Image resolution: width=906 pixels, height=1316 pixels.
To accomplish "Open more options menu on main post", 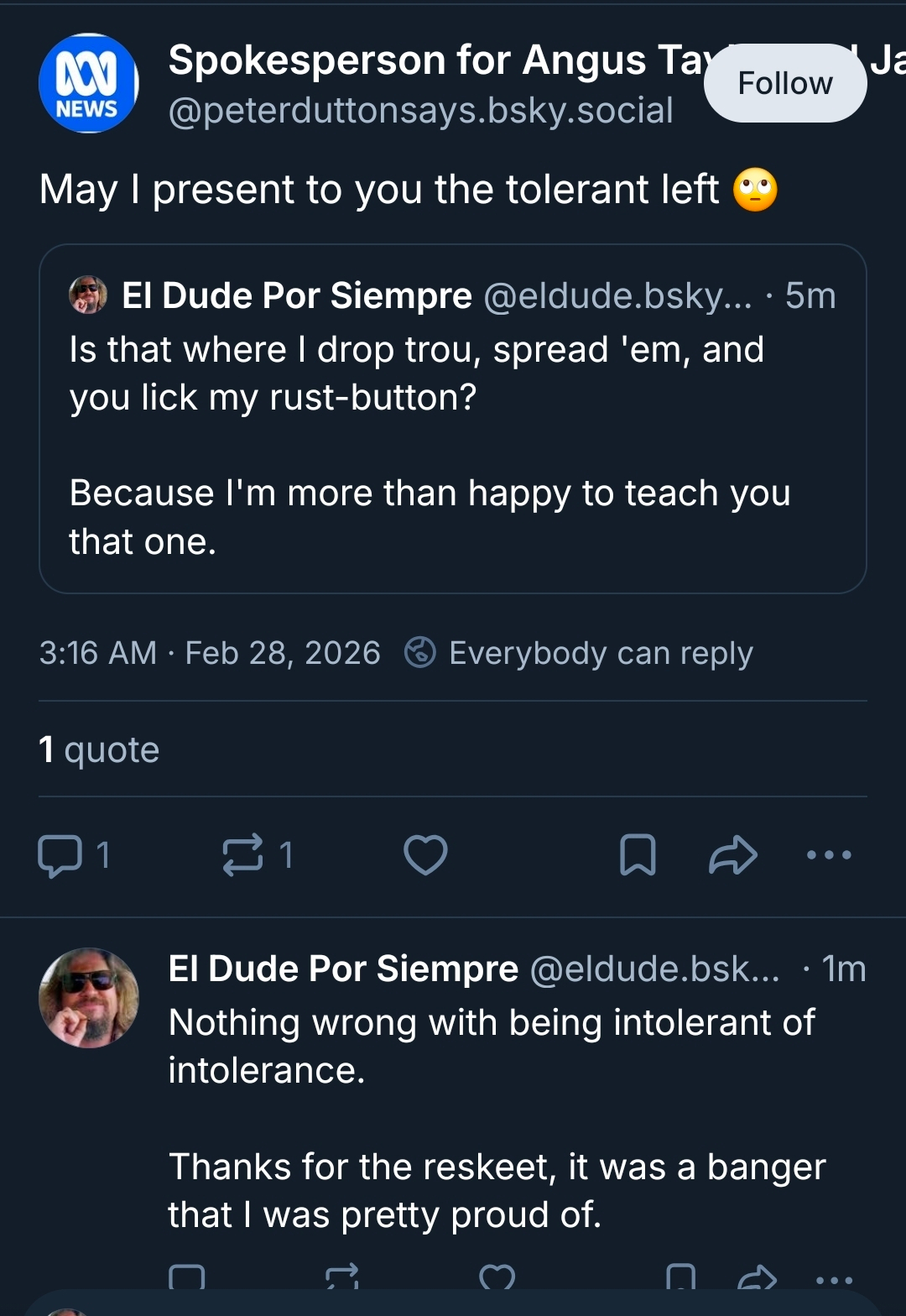I will [x=828, y=855].
